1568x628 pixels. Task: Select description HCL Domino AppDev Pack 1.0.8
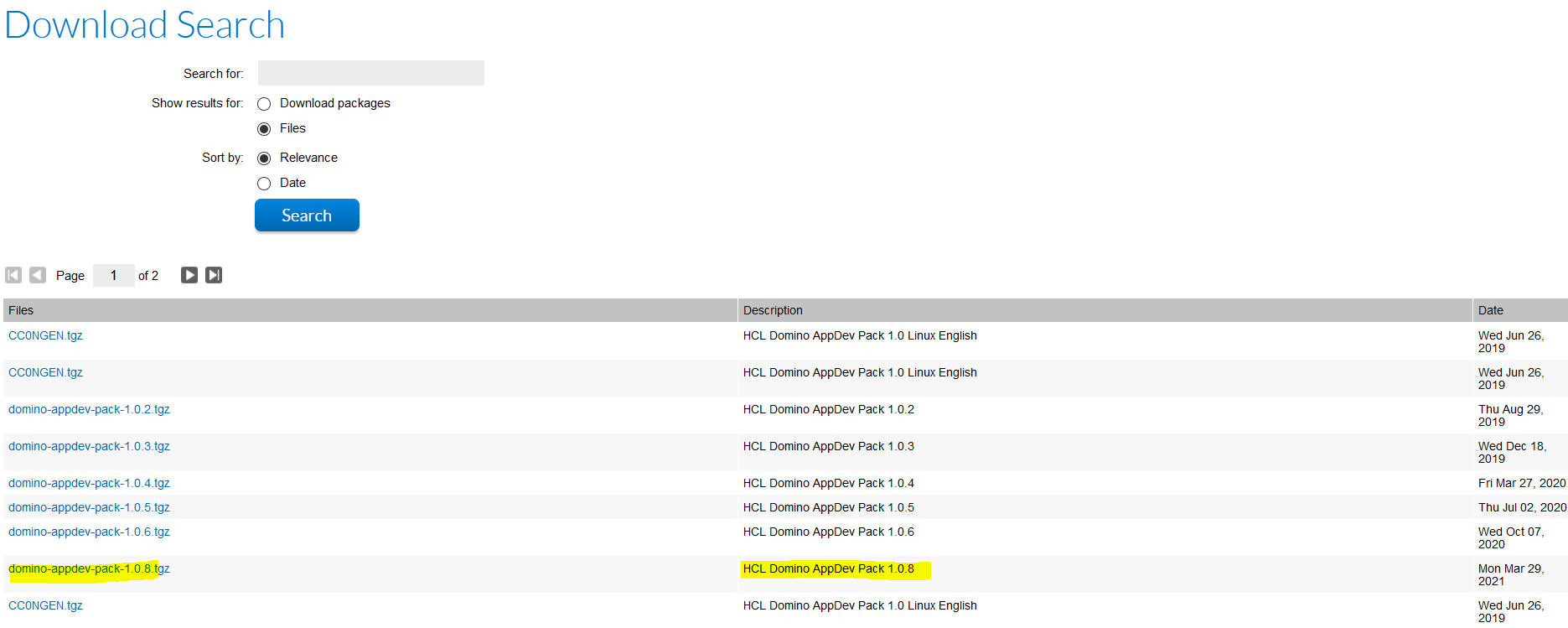pyautogui.click(x=829, y=568)
